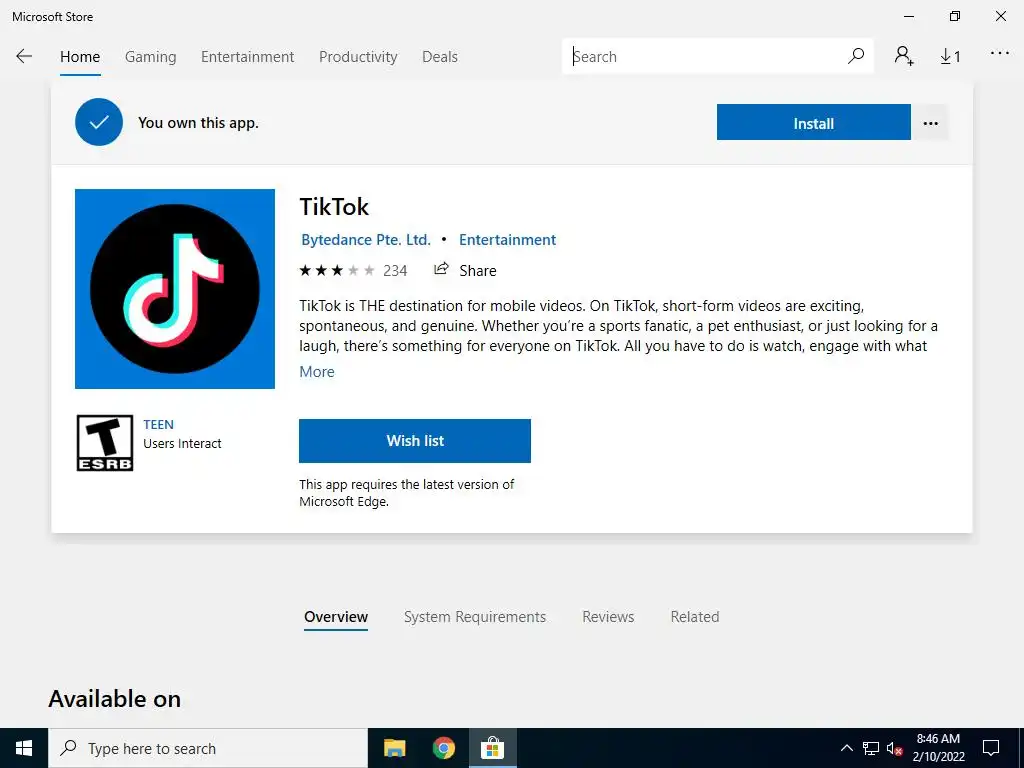Click the TEEN rating link
Image resolution: width=1024 pixels, height=768 pixels.
159,424
